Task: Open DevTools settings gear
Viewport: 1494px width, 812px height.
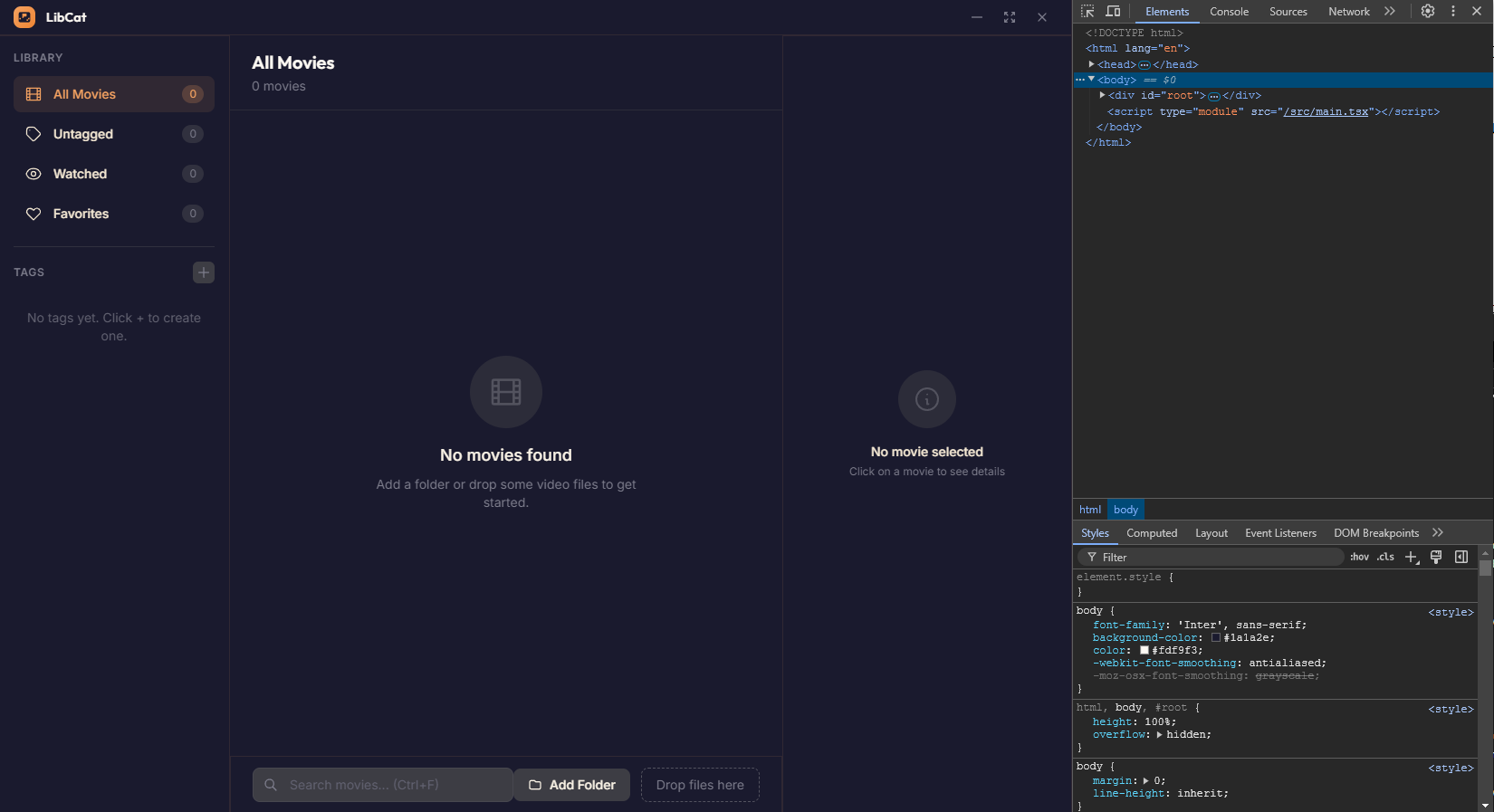Action: pos(1428,12)
